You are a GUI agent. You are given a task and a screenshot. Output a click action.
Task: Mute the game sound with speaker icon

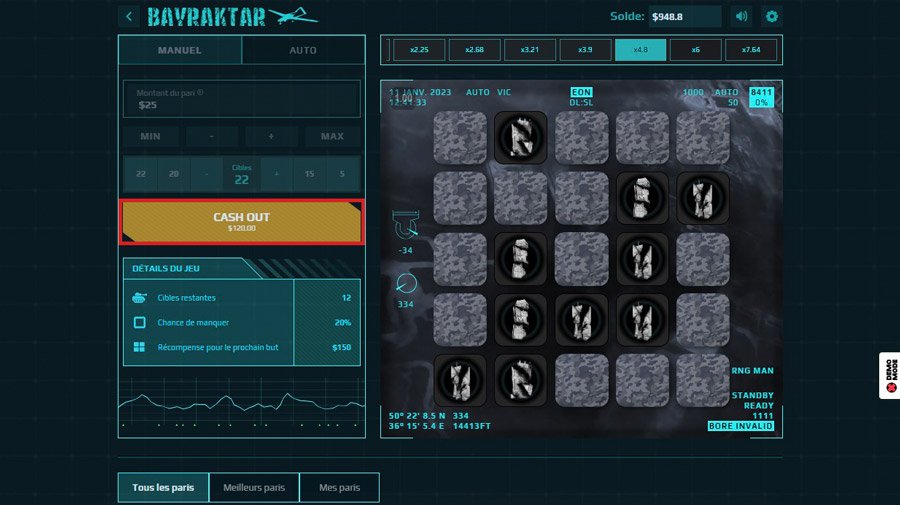coord(741,17)
